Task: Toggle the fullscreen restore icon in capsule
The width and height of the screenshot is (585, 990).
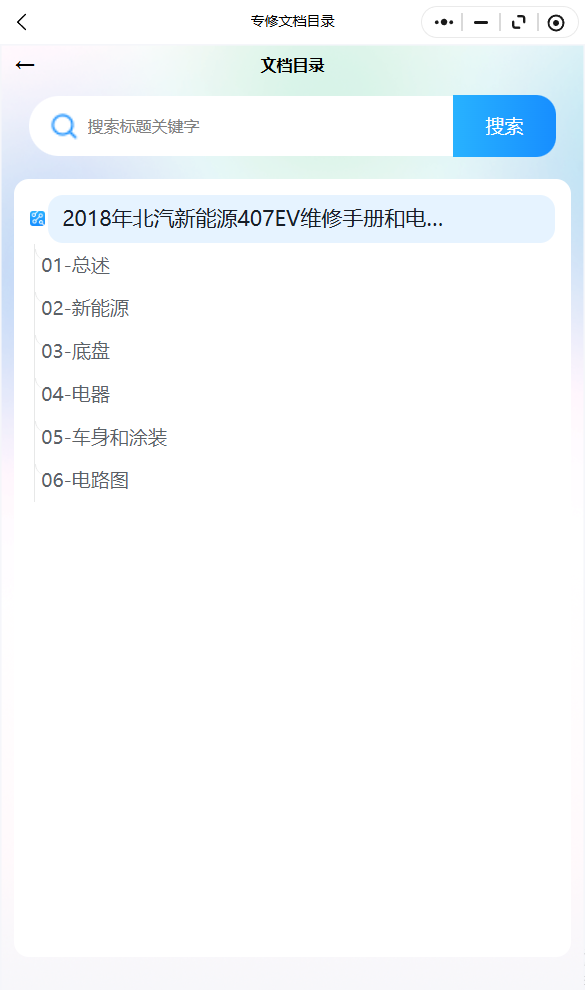Action: 519,22
